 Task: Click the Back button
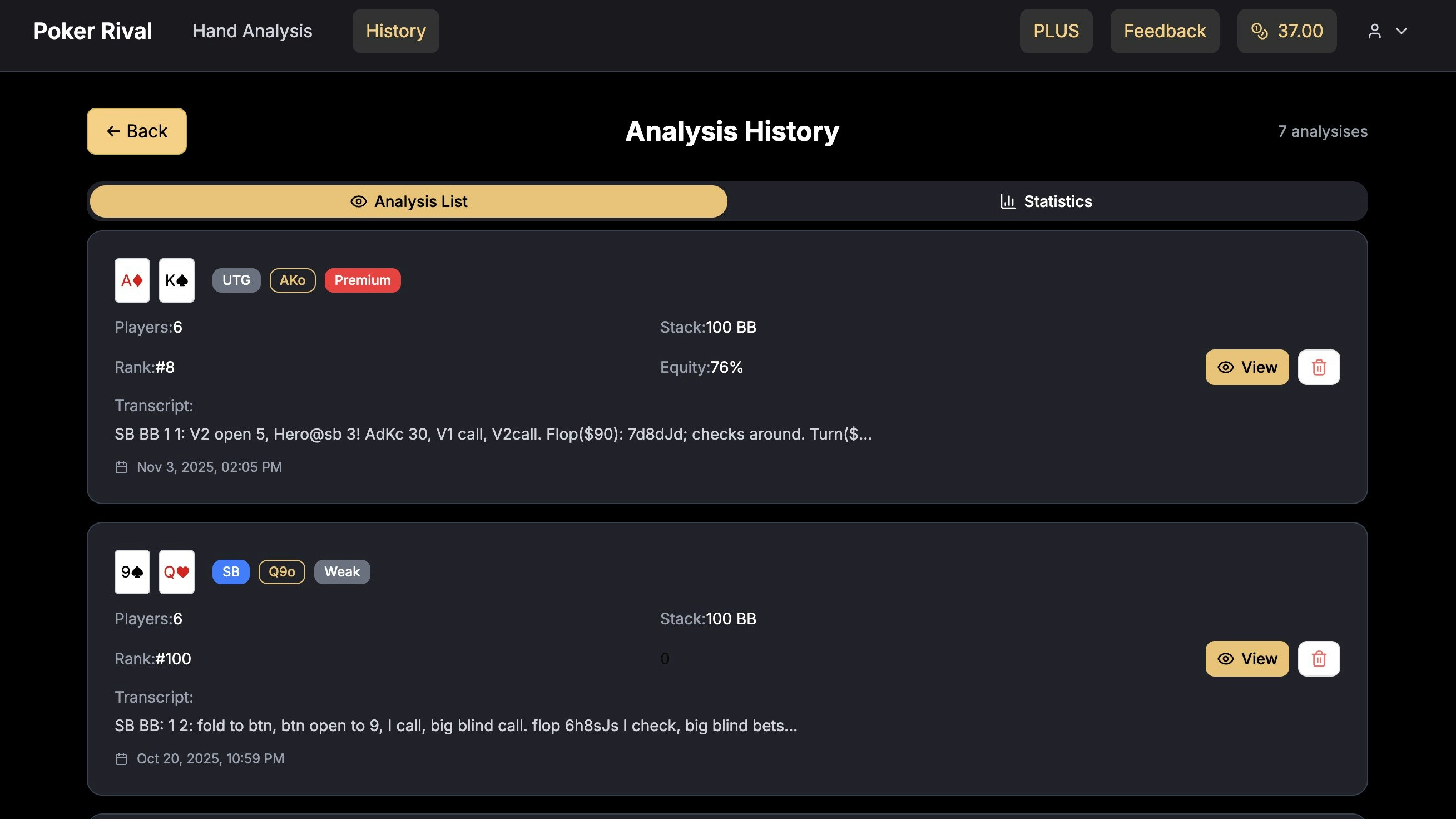point(136,131)
